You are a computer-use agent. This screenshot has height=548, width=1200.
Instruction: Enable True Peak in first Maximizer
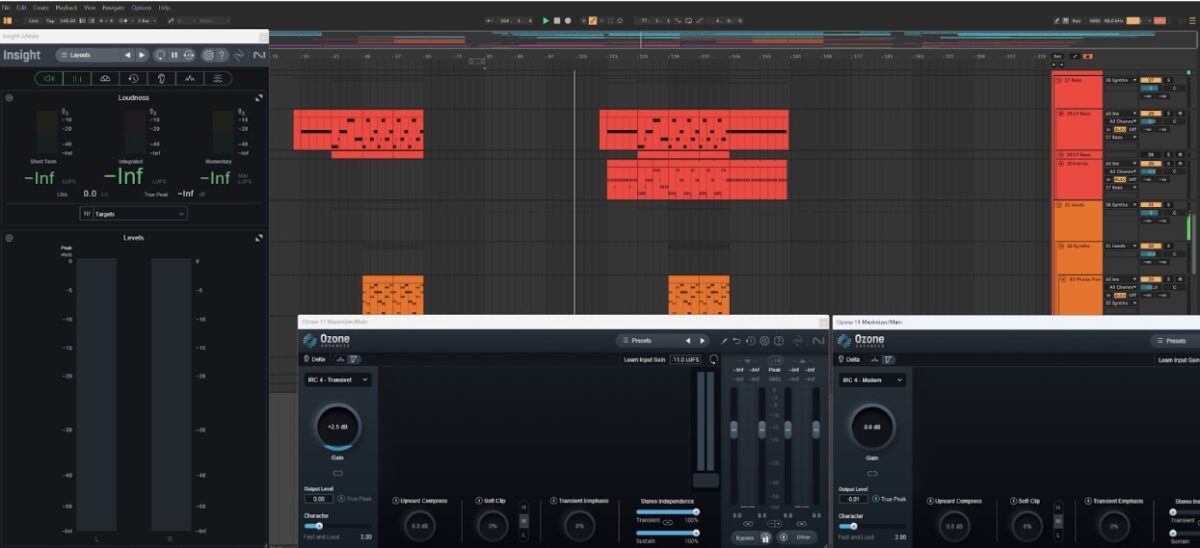(x=340, y=498)
